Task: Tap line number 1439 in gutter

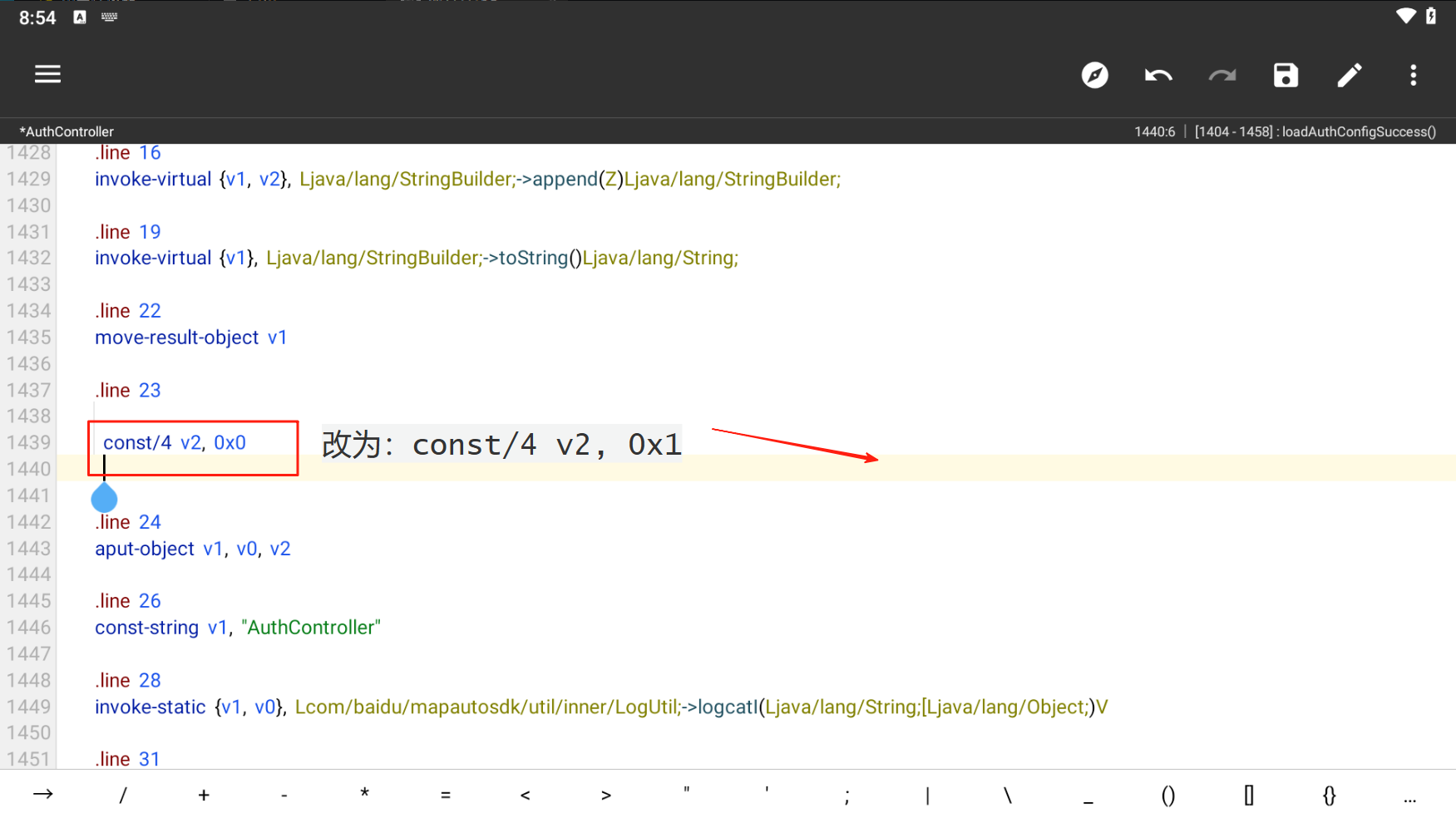Action: [x=29, y=443]
